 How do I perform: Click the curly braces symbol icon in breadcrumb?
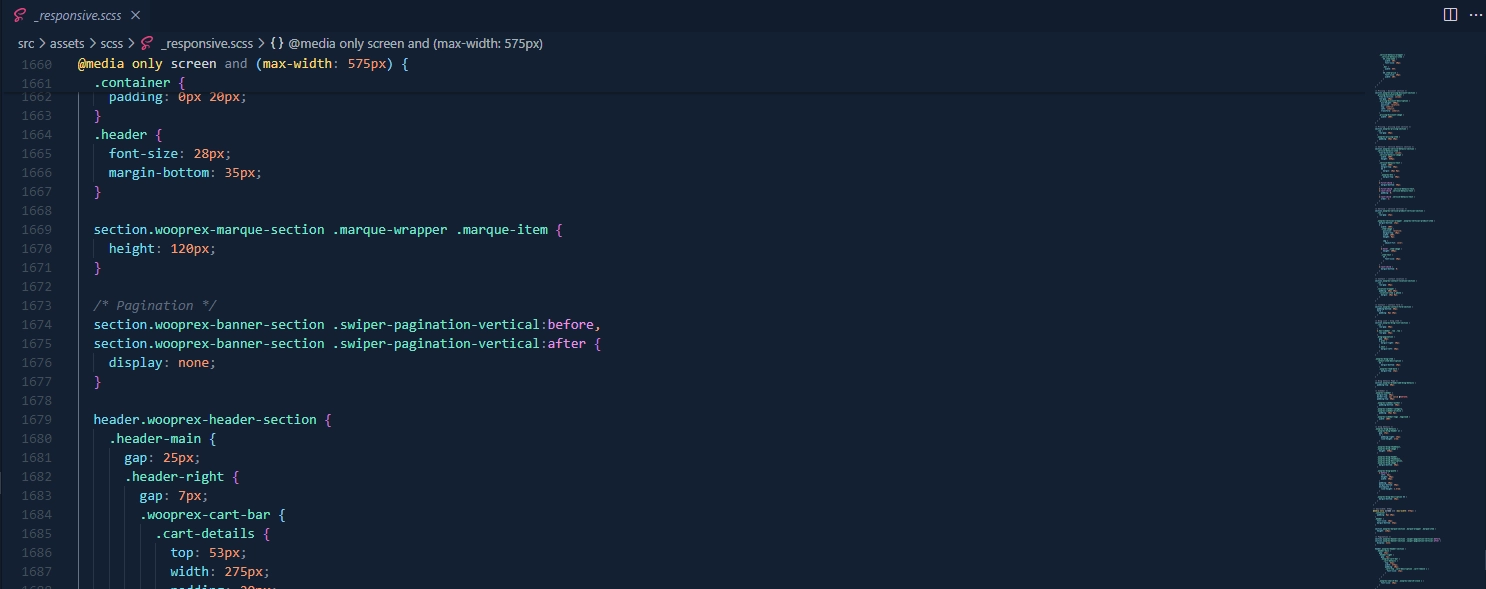277,43
